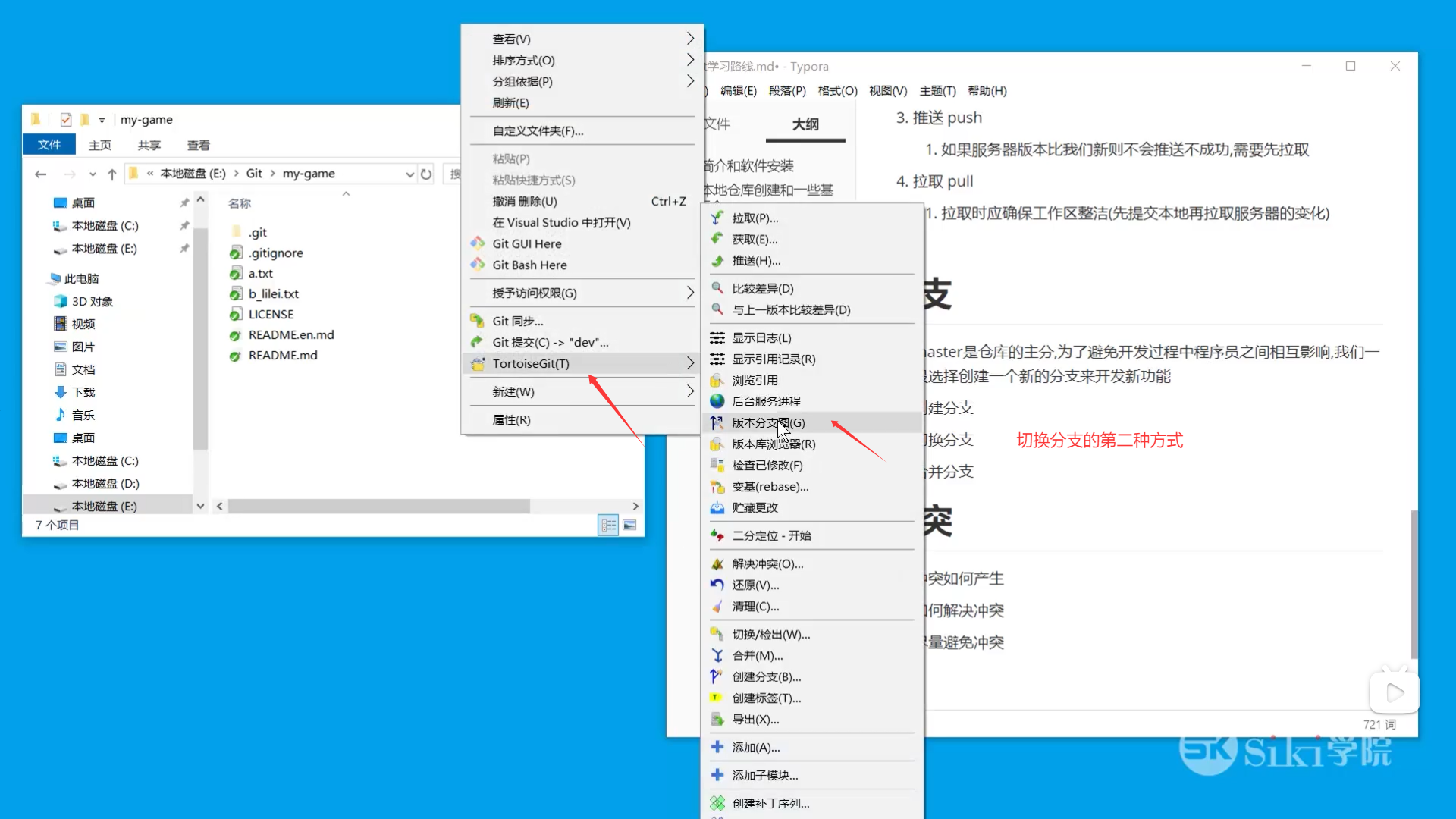Image resolution: width=1456 pixels, height=819 pixels.
Task: Click the 贮藏更改 stash changes icon
Action: click(717, 508)
